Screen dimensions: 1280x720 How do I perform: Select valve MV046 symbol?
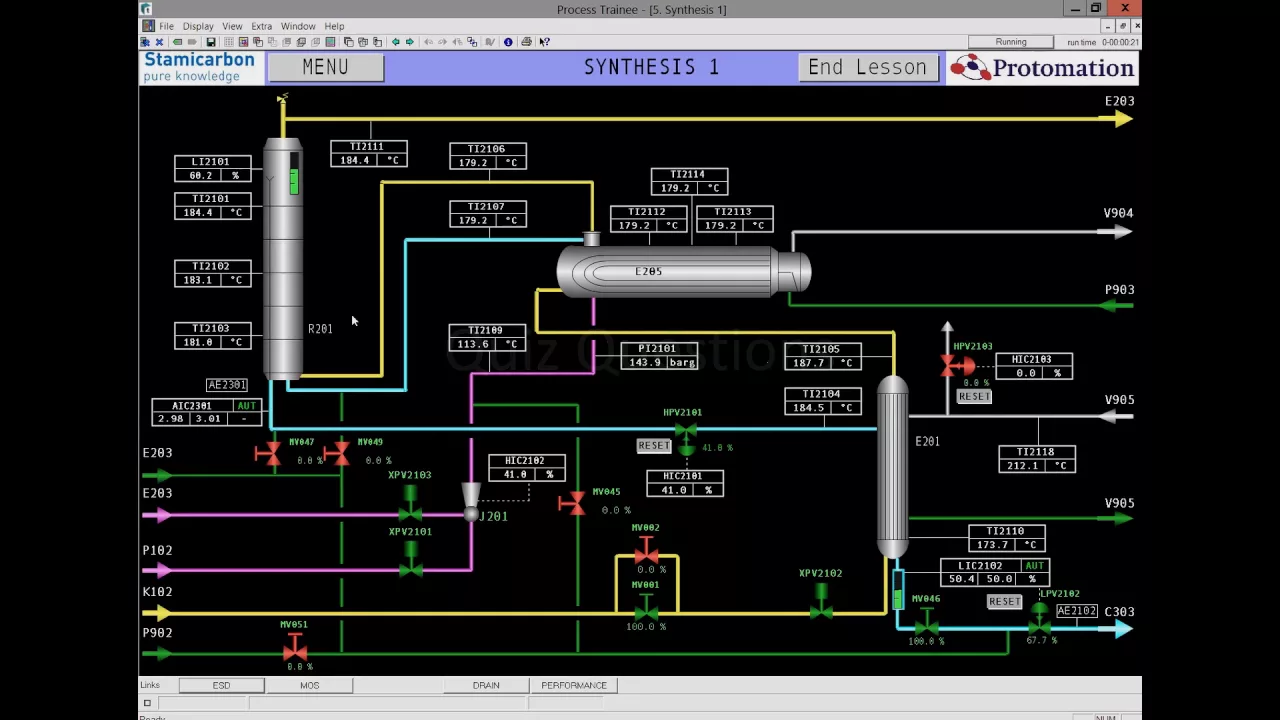927,621
